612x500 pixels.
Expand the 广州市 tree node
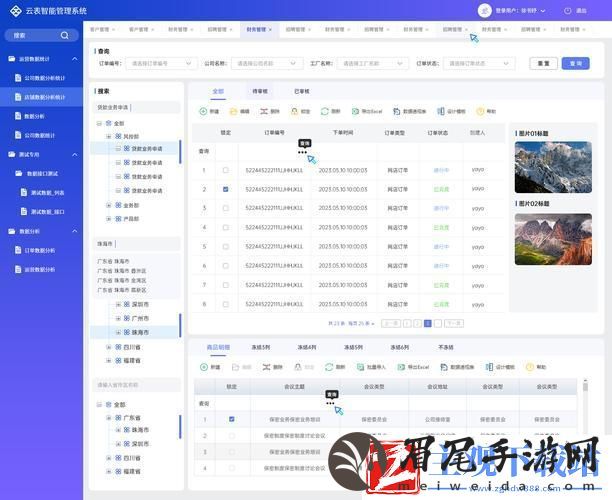coord(118,319)
